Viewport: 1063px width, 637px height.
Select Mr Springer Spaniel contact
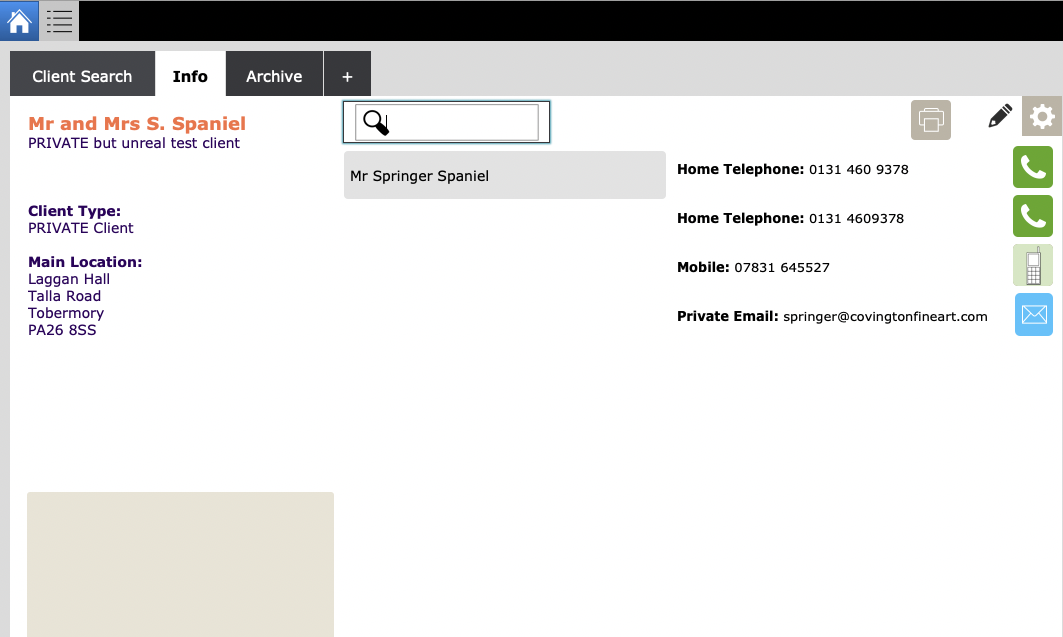pyautogui.click(x=504, y=176)
